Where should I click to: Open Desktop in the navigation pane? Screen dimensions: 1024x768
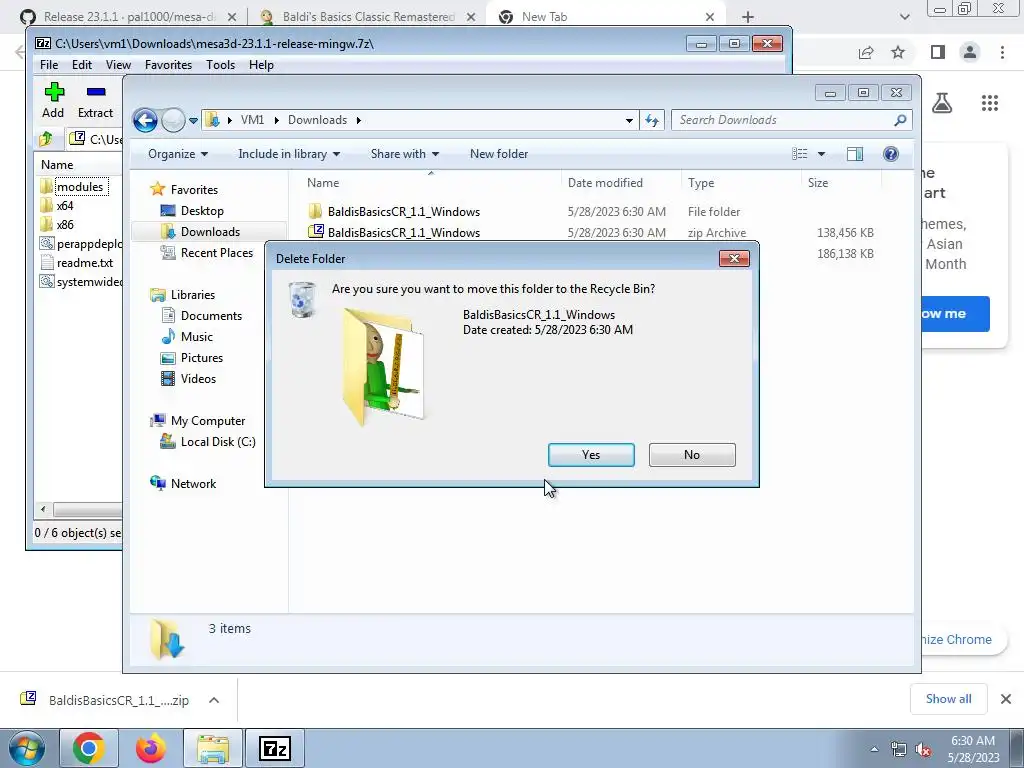(x=202, y=211)
